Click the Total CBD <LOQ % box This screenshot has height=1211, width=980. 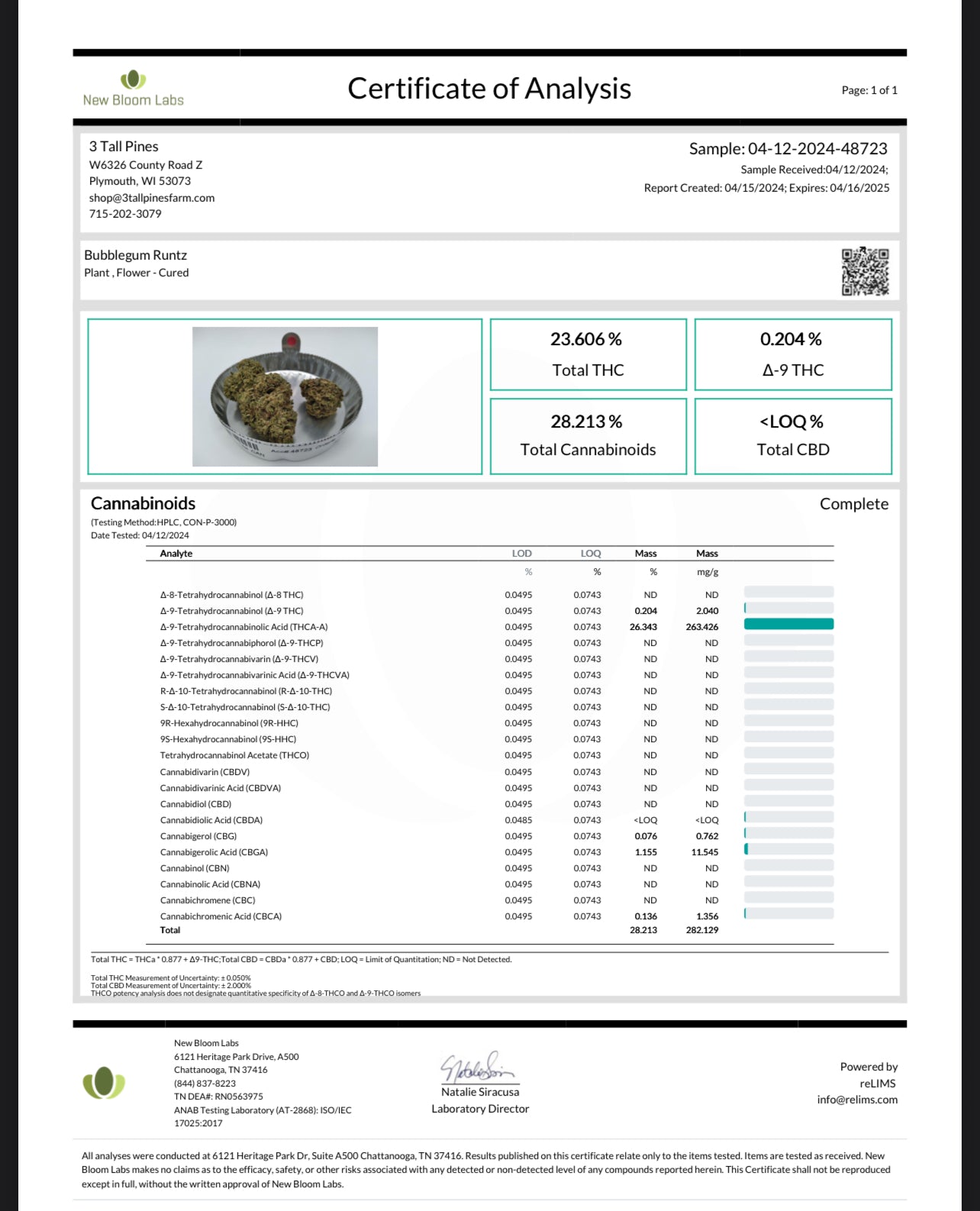(793, 436)
